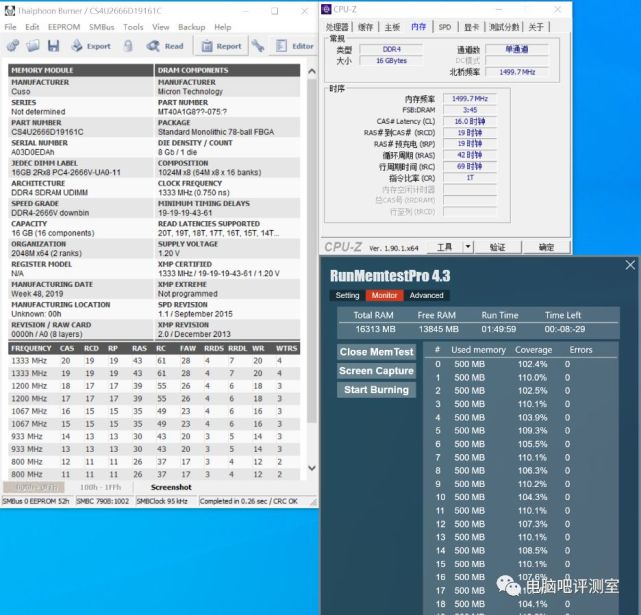Viewport: 641px width, 615px height.
Task: Click the Thaiphoon Burner title bar icon
Action: [x=9, y=11]
